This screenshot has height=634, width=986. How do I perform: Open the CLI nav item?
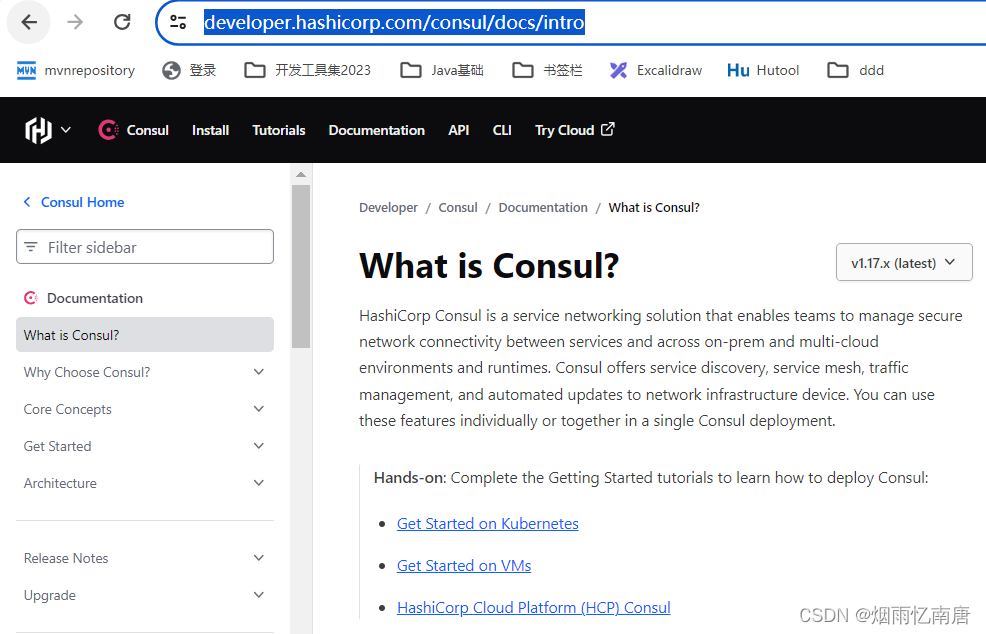tap(502, 130)
